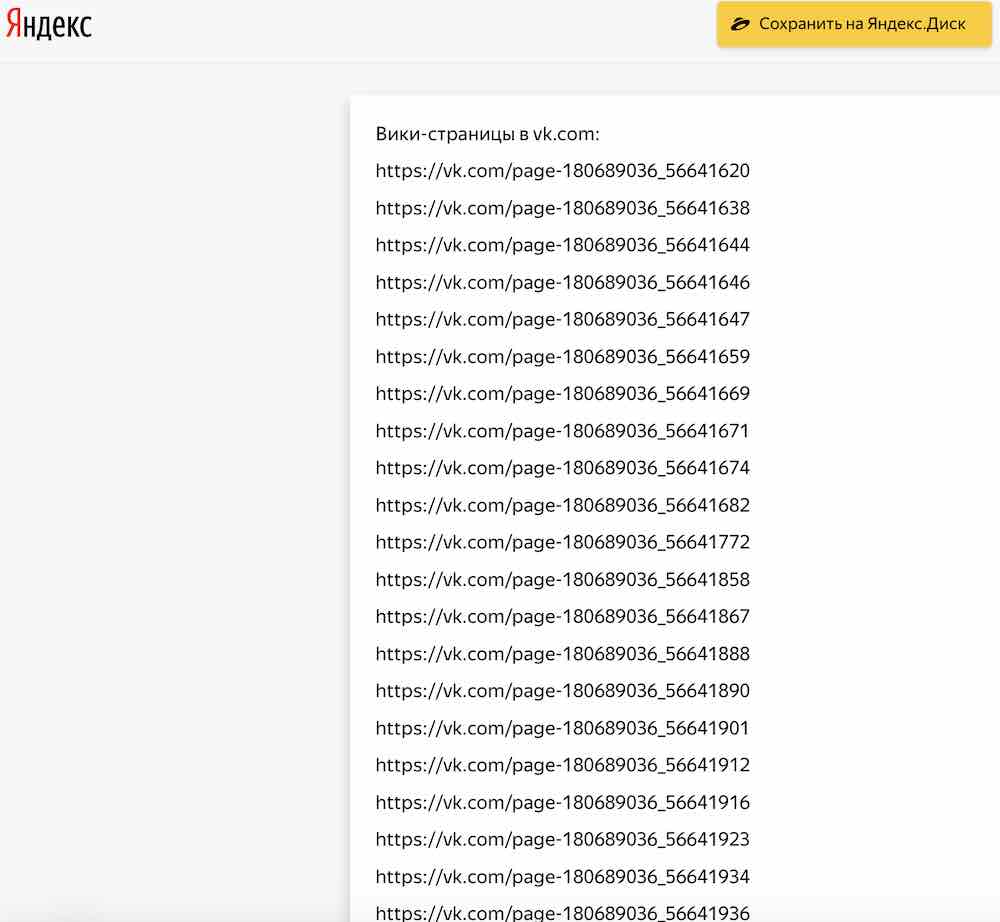Click the Yandex Disk icon on the save button
This screenshot has width=1000, height=922.
pos(740,24)
